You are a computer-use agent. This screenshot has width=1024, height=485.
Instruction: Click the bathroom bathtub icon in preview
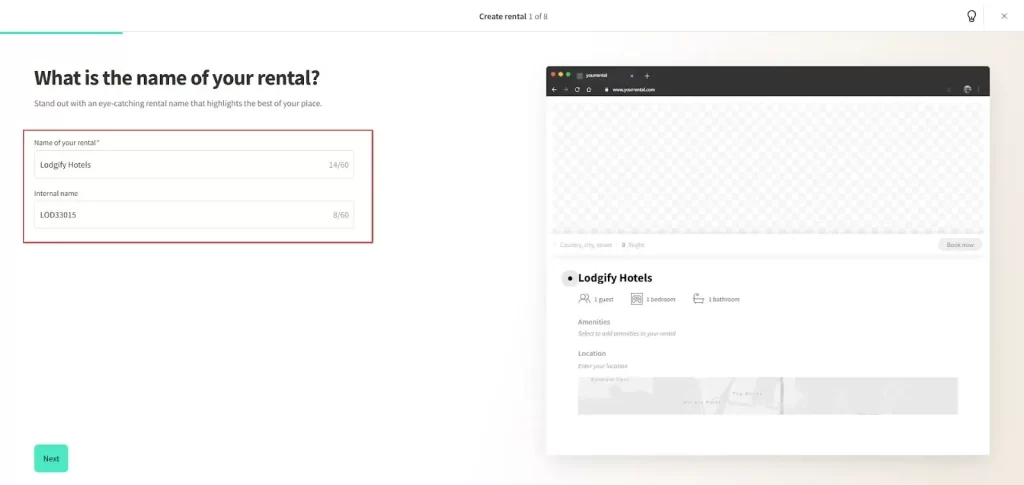coord(699,299)
